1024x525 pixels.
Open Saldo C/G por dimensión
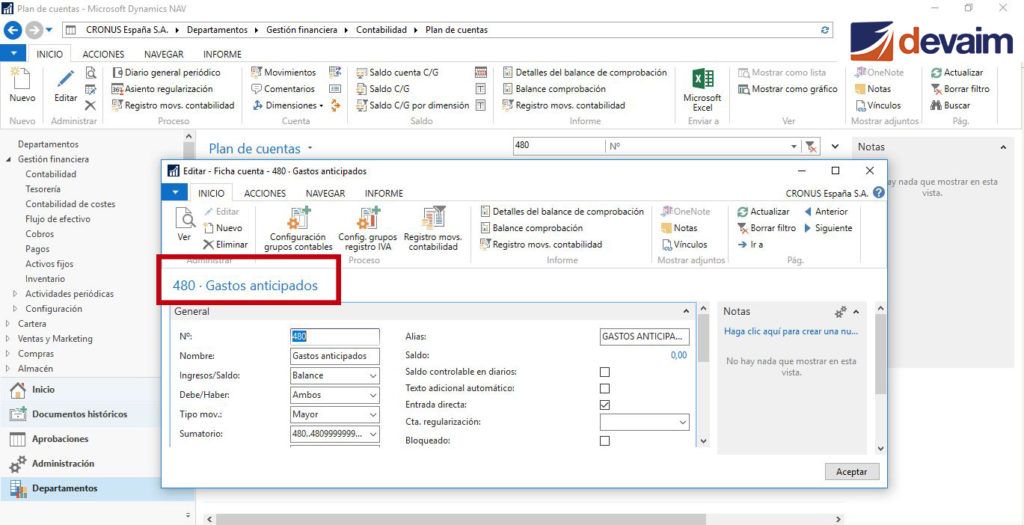[x=413, y=105]
